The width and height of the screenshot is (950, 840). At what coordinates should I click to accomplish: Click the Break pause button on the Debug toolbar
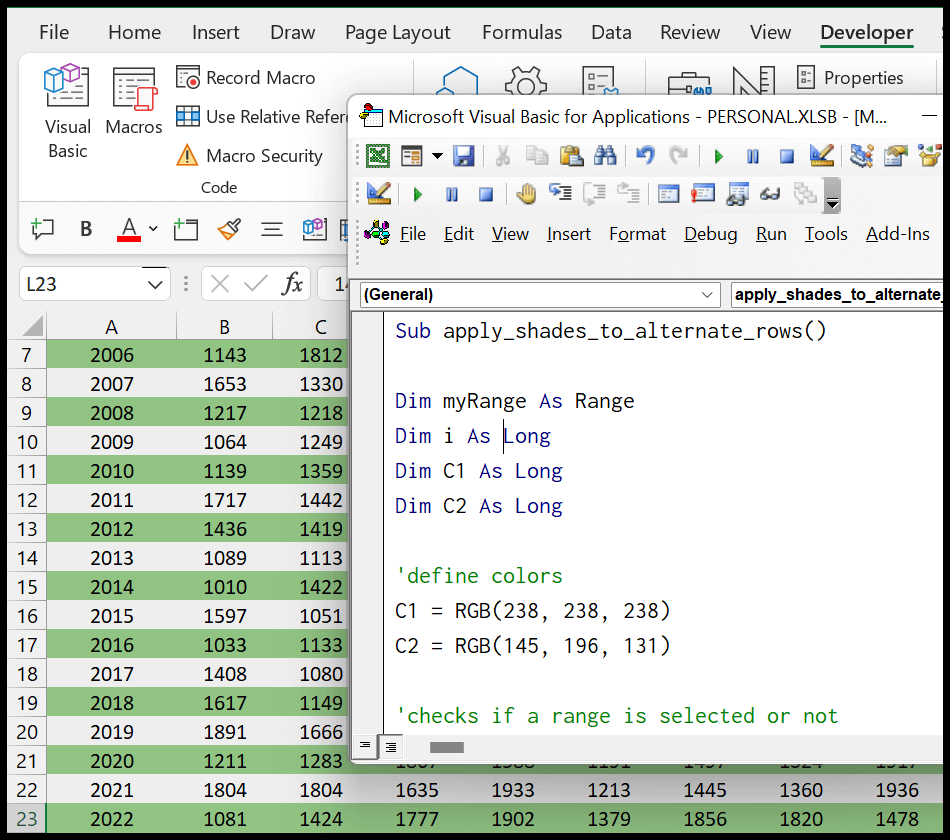[451, 195]
